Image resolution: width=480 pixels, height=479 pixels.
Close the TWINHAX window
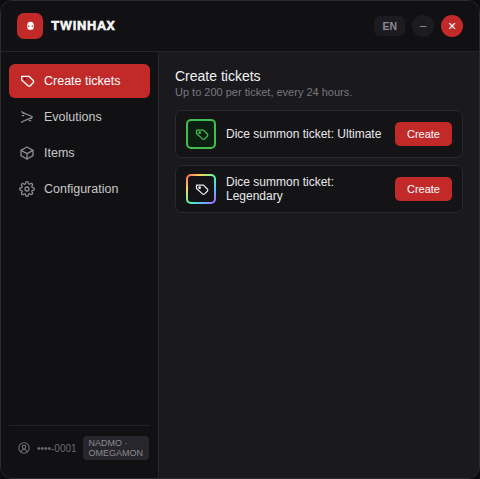tap(452, 26)
